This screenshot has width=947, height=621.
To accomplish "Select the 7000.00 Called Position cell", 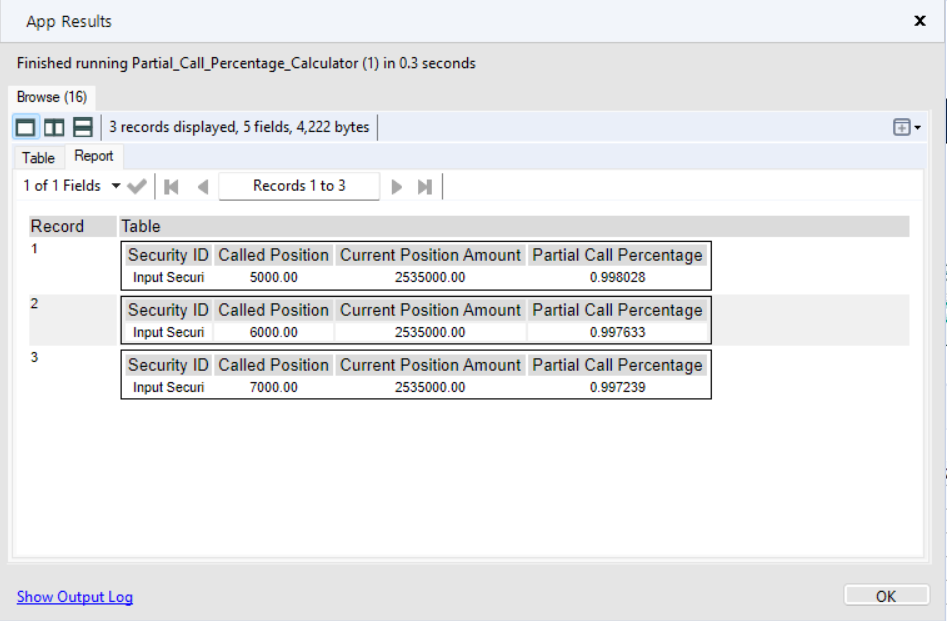I will [273, 387].
